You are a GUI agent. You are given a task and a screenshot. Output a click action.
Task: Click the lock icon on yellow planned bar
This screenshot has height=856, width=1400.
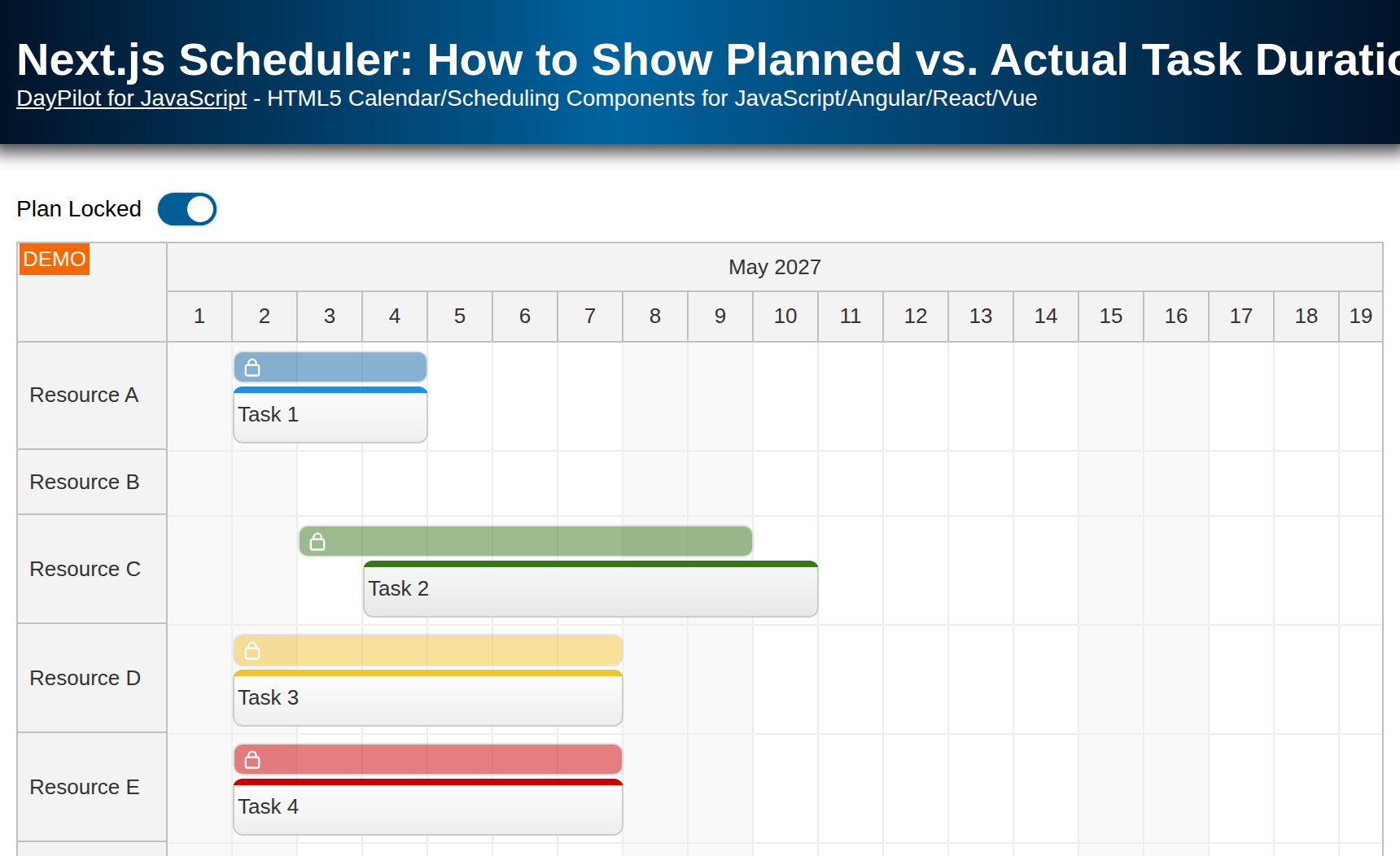point(252,651)
